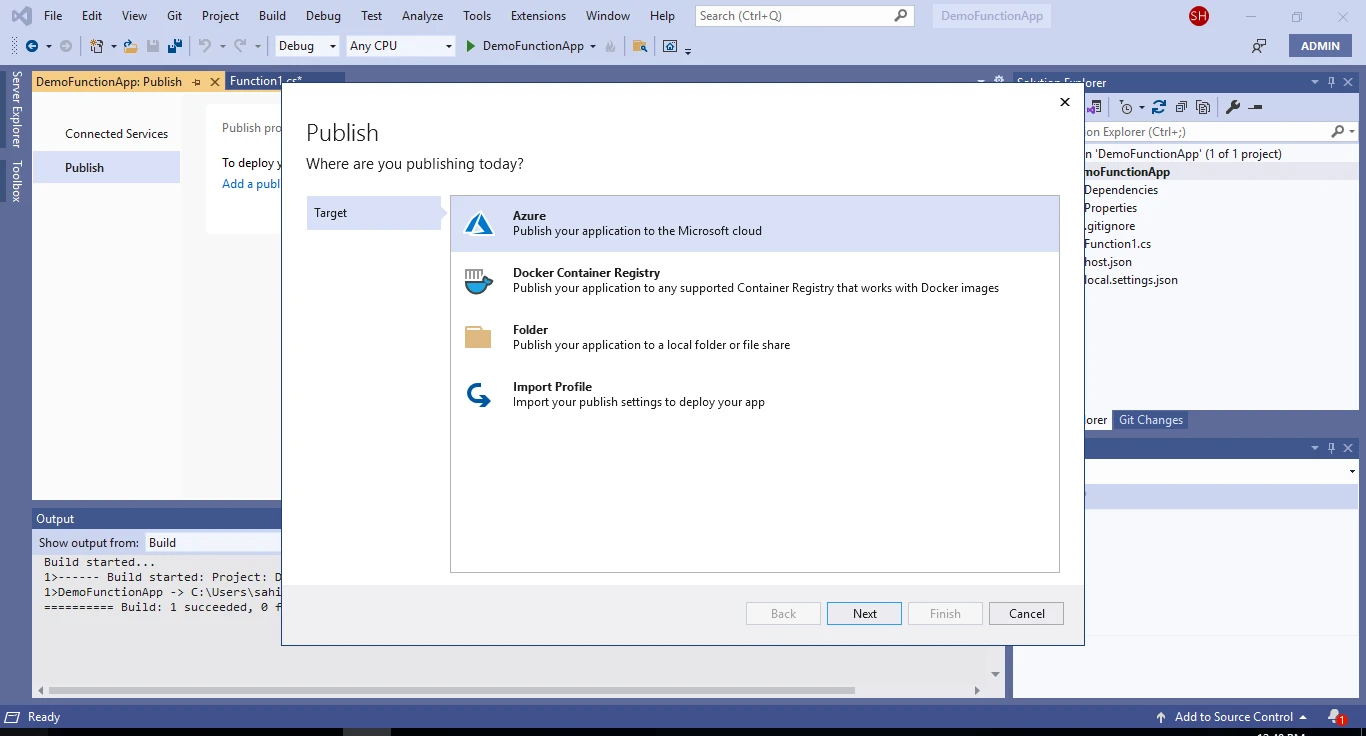Start debugging DemoFunctionApp with green run arrow
The height and width of the screenshot is (736, 1366).
pos(468,45)
